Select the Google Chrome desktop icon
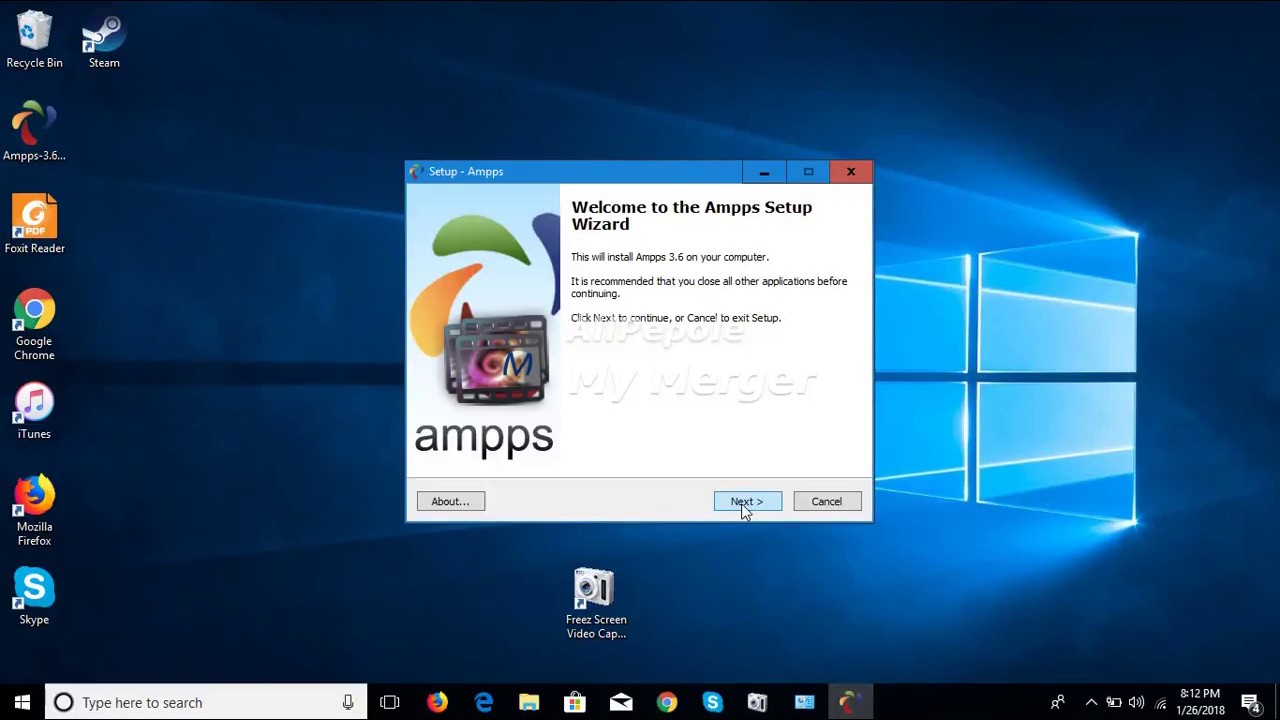This screenshot has height=720, width=1280. point(34,326)
